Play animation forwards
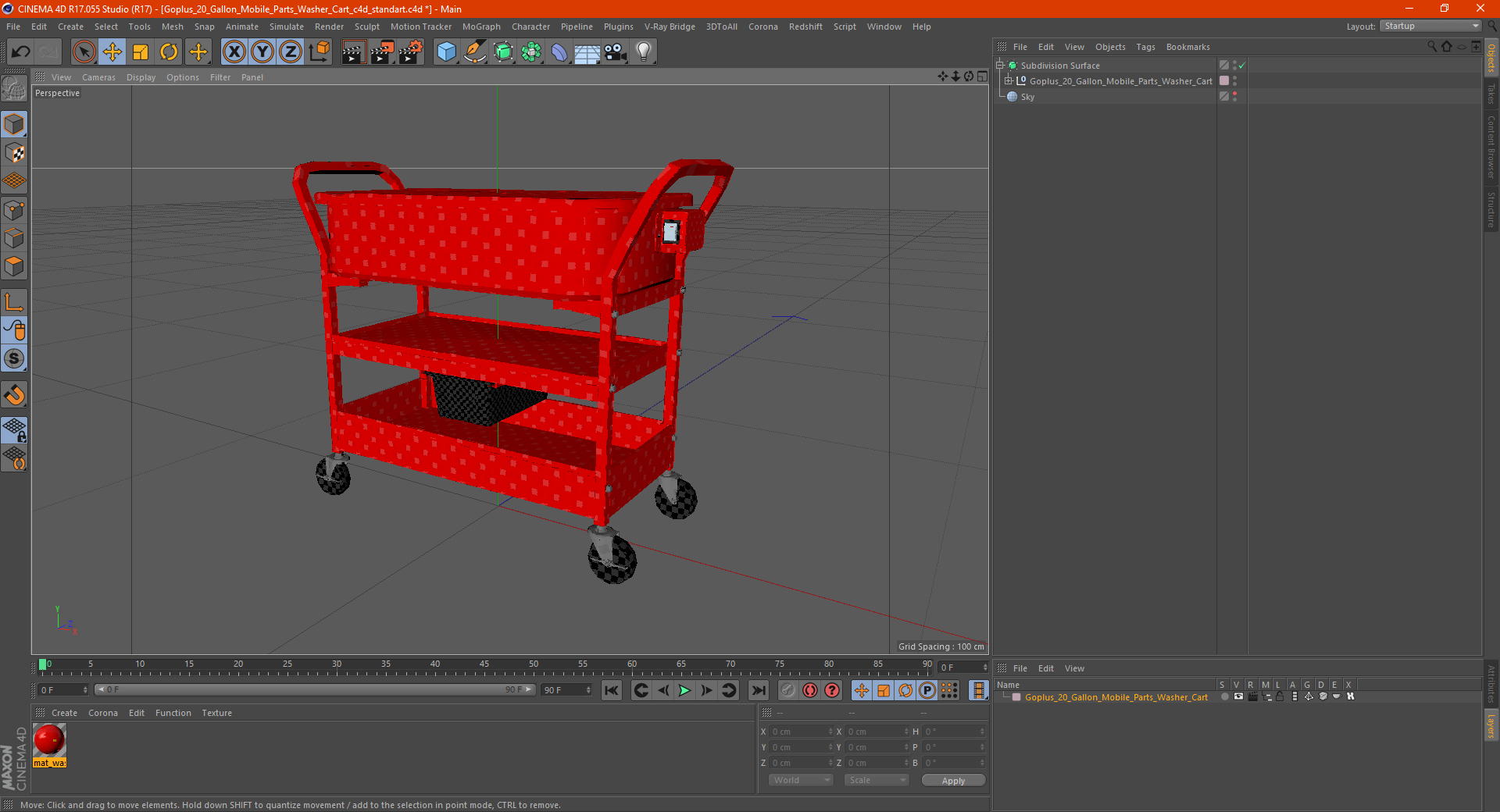 (x=685, y=690)
